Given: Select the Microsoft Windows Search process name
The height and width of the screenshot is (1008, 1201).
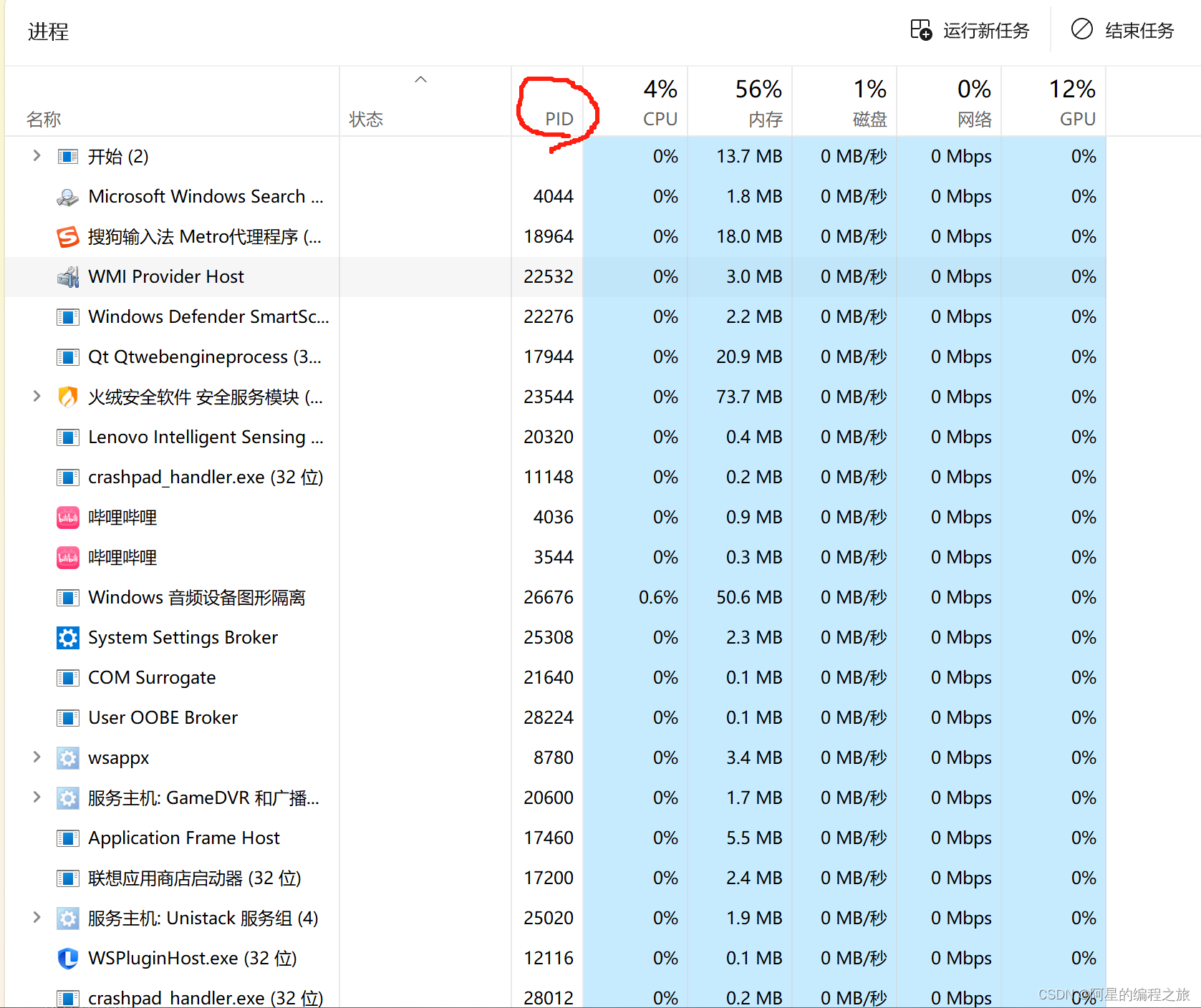Looking at the screenshot, I should click(206, 197).
